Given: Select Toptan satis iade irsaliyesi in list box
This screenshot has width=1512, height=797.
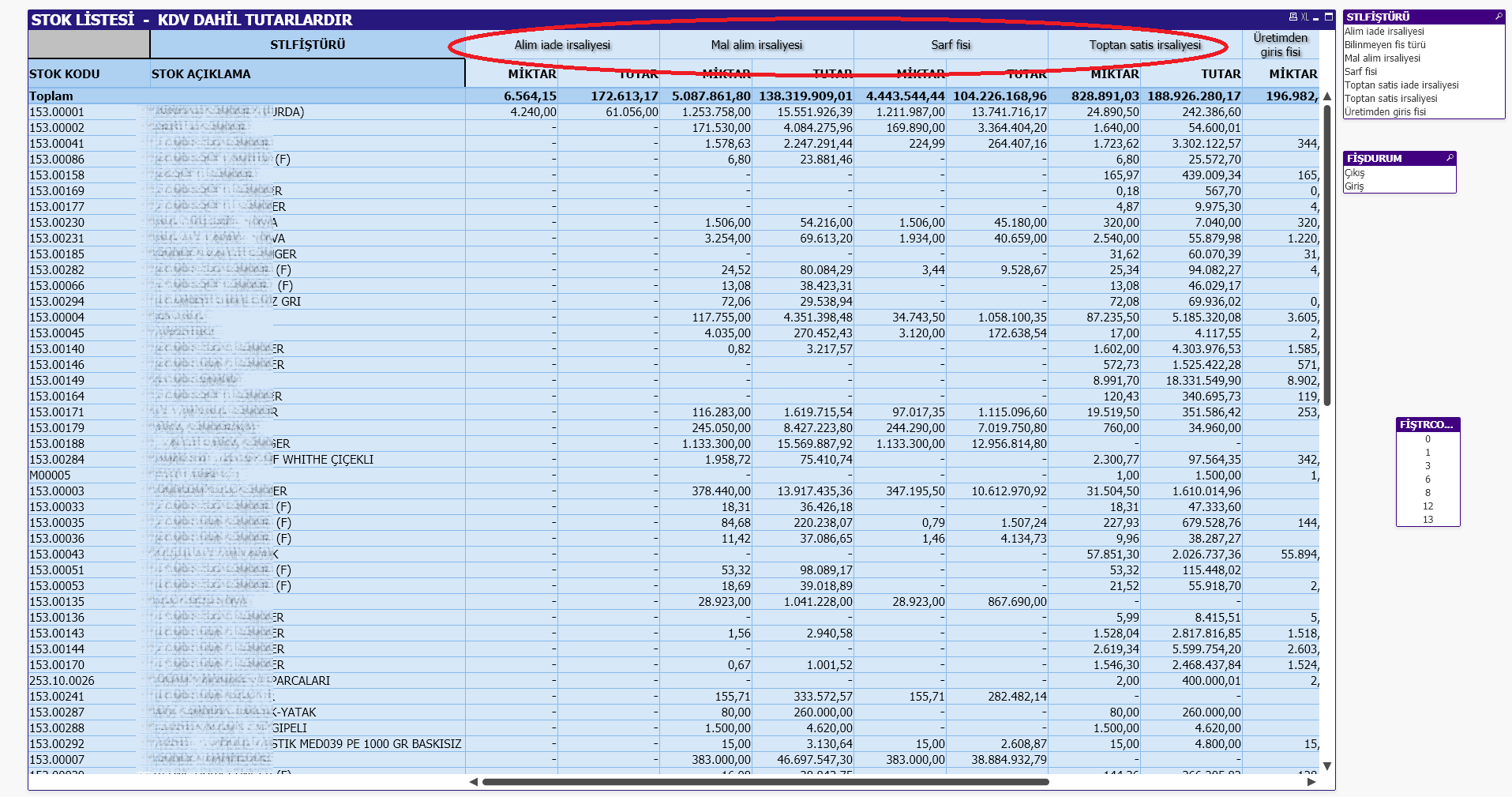Looking at the screenshot, I should 1401,85.
